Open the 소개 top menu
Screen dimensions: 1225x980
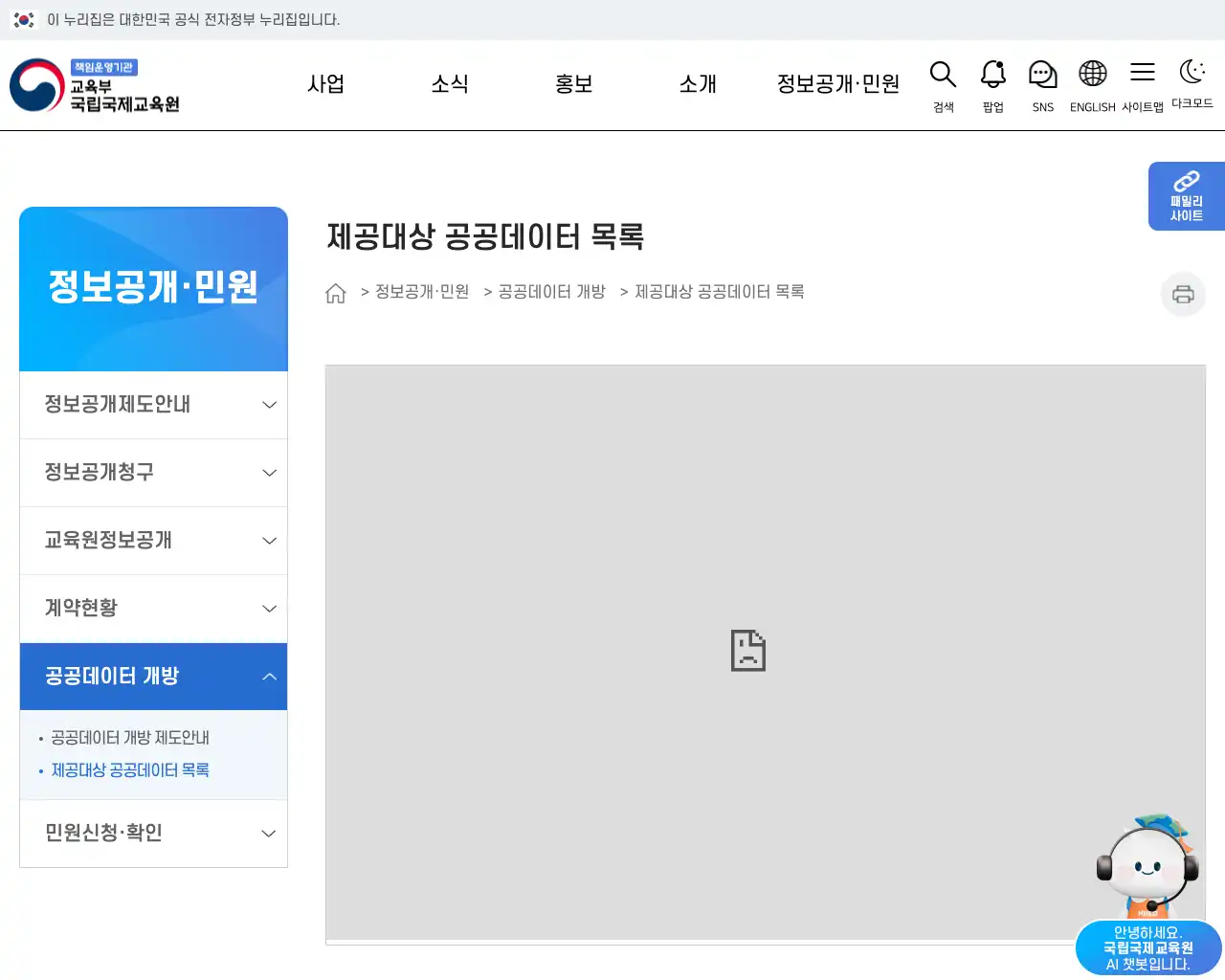pos(698,84)
